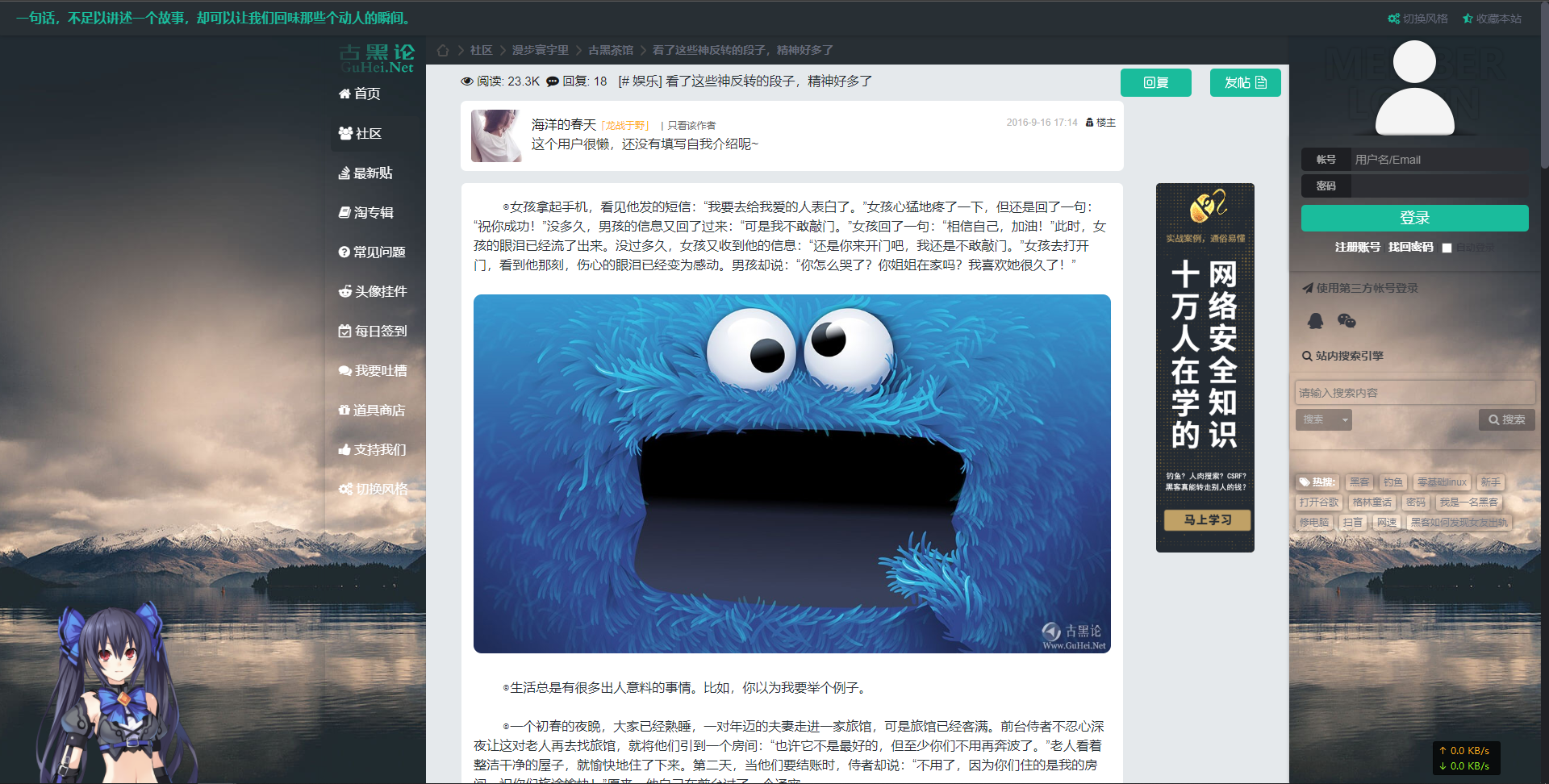Image resolution: width=1549 pixels, height=784 pixels.
Task: Click the 零基础linux hot search tag
Action: click(1442, 482)
